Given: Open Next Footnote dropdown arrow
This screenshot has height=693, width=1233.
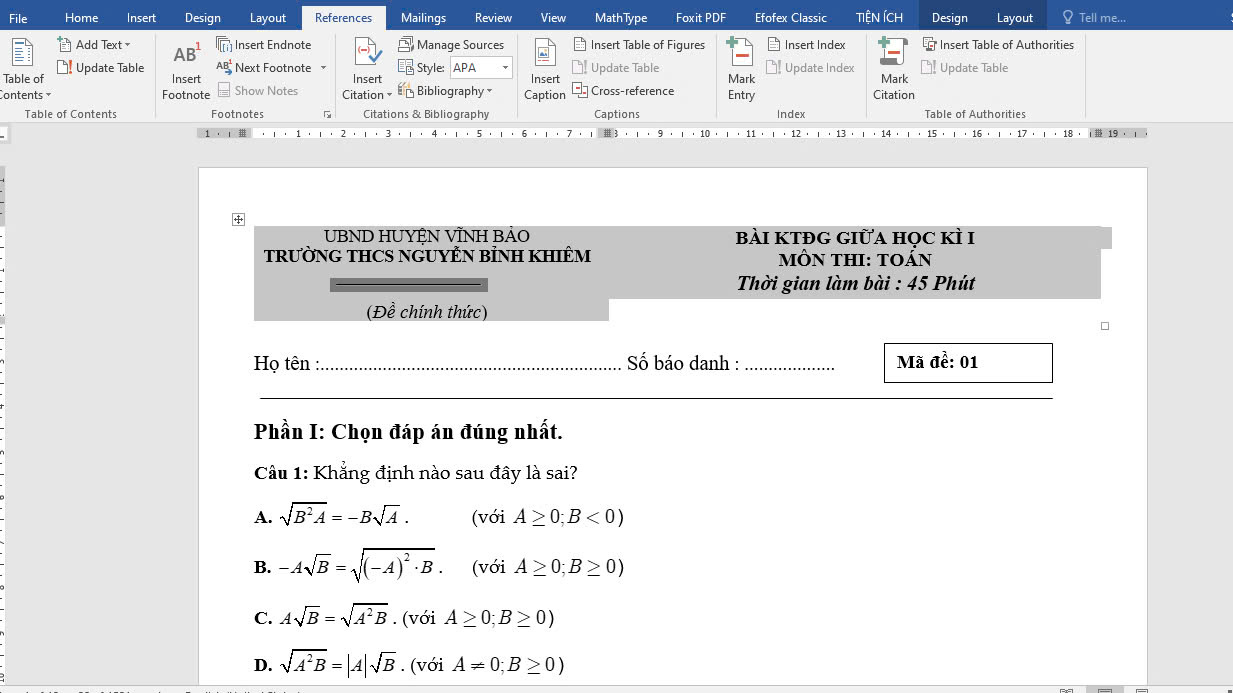Looking at the screenshot, I should 323,68.
